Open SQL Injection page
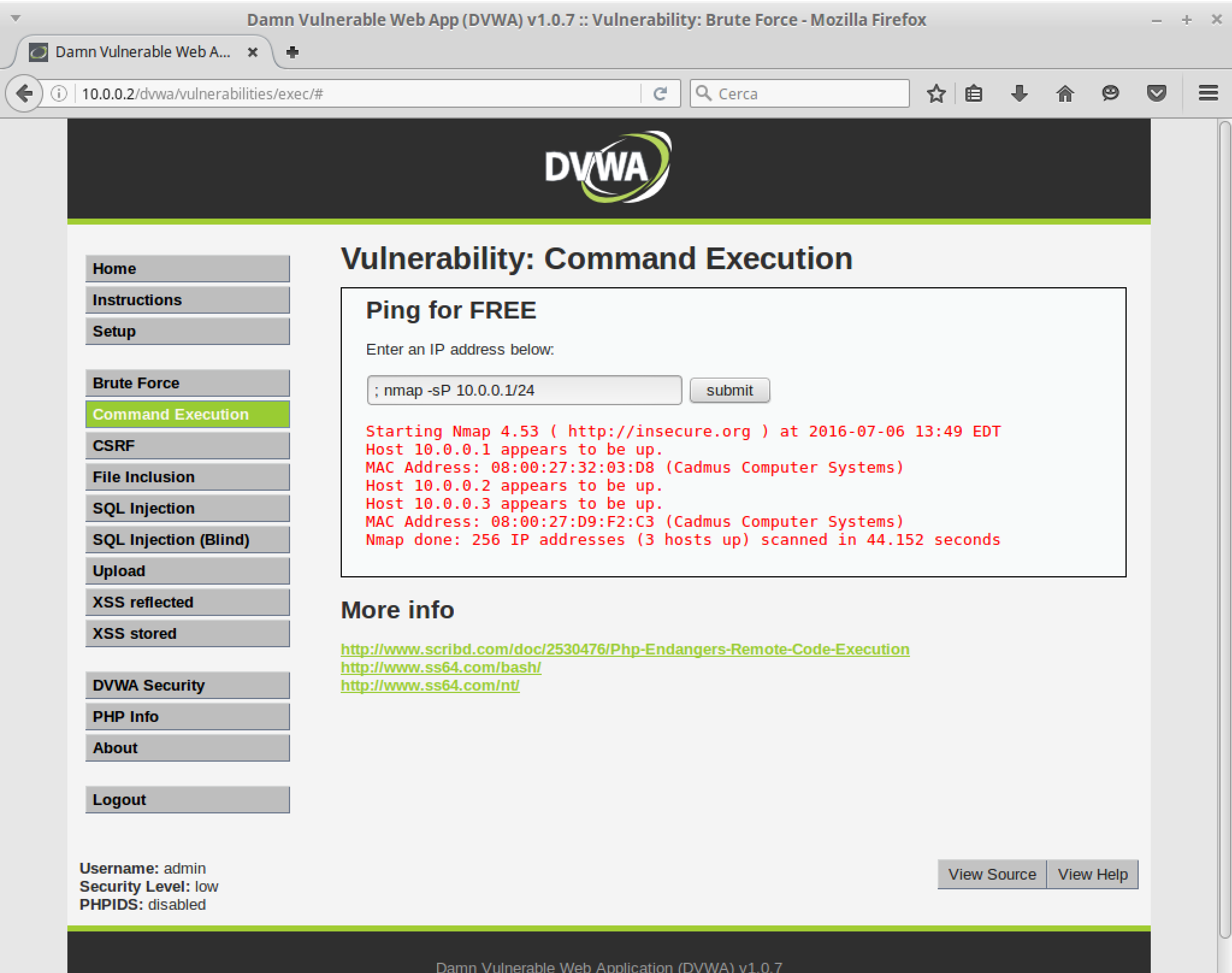 pos(188,508)
